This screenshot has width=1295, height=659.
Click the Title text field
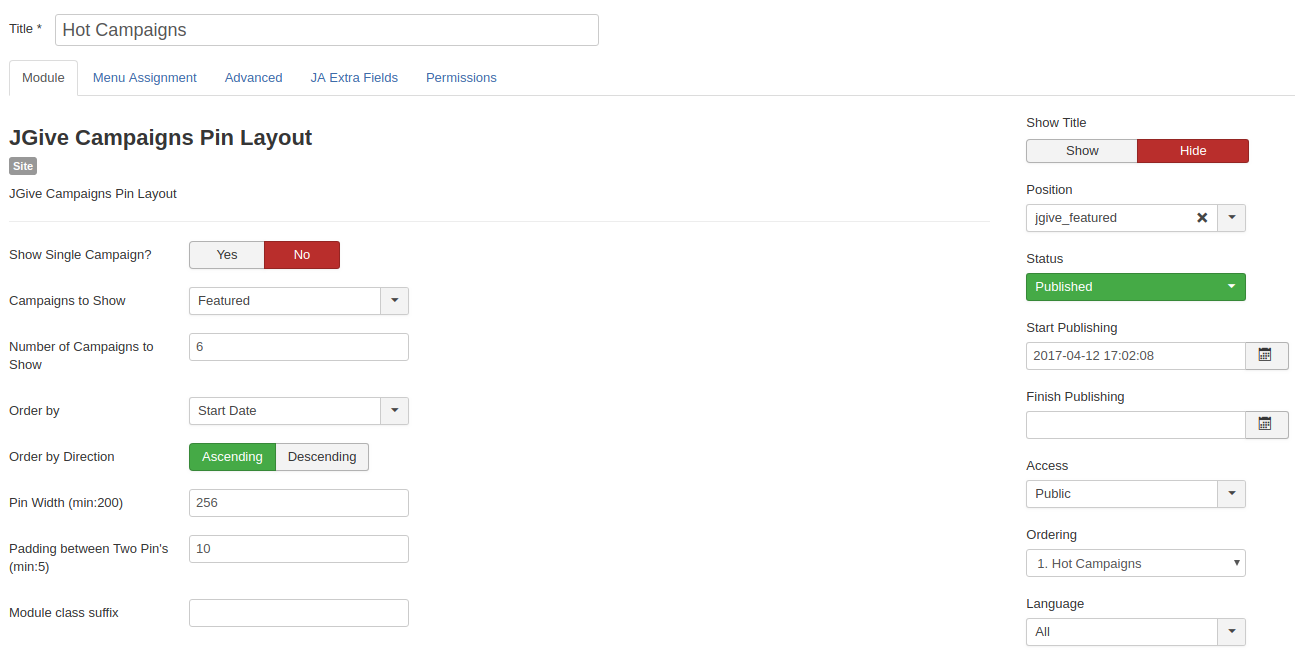click(326, 30)
